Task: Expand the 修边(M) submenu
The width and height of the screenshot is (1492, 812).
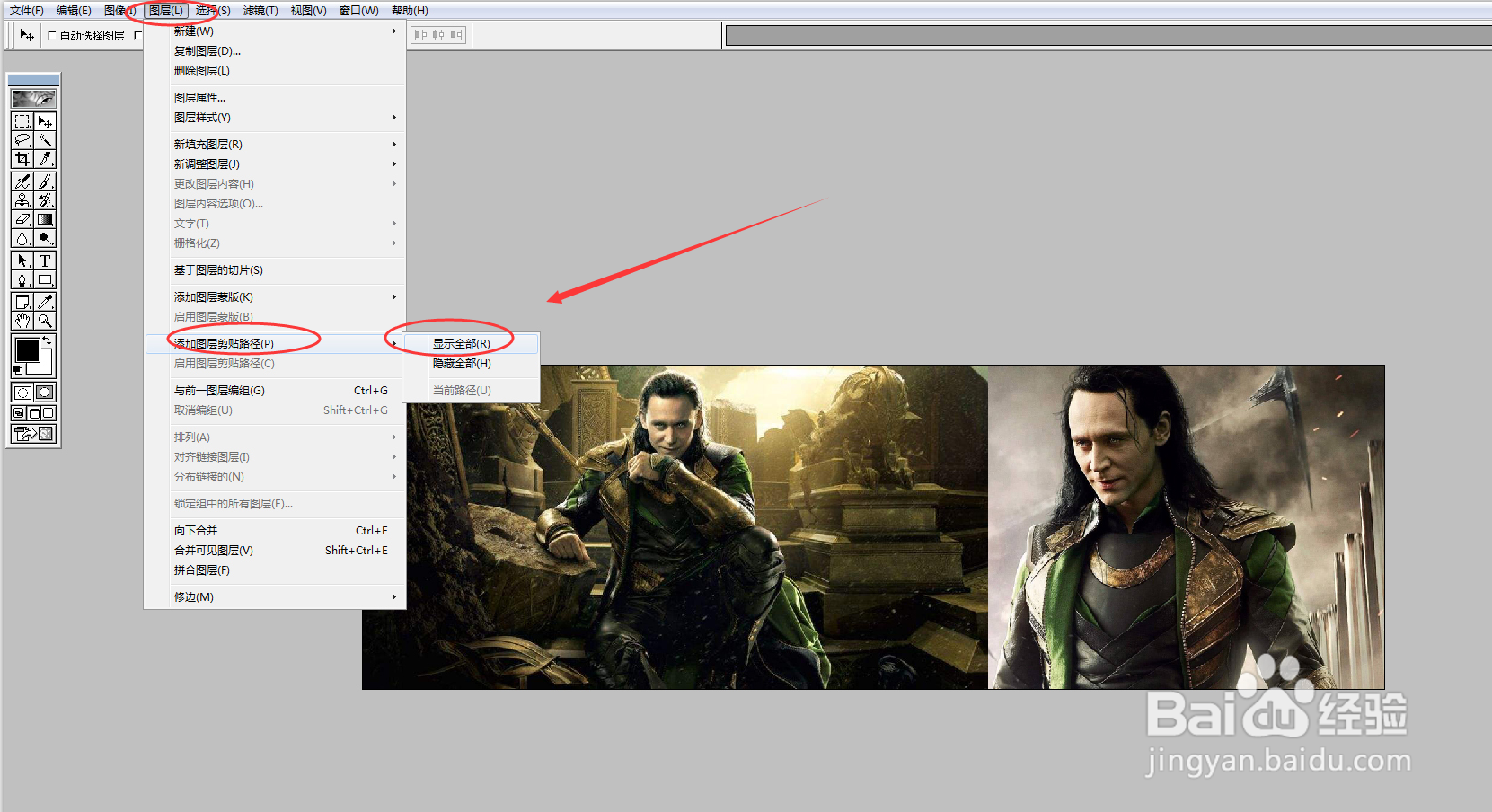Action: click(276, 597)
